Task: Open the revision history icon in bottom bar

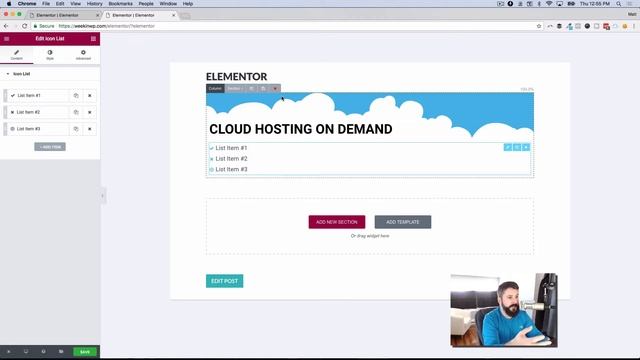Action: point(43,352)
